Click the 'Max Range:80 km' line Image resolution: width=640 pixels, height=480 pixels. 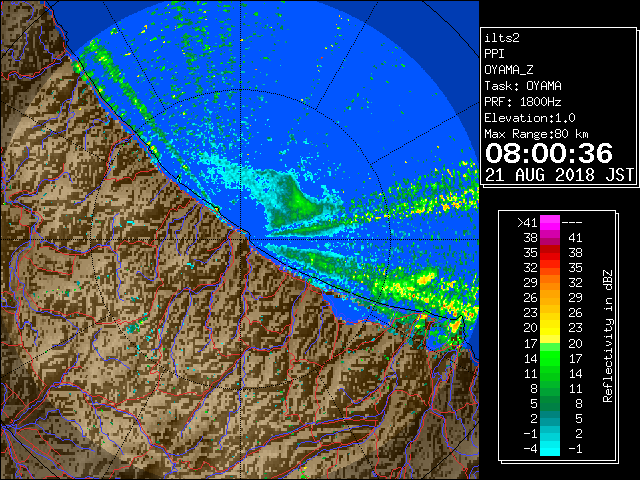tap(536, 134)
